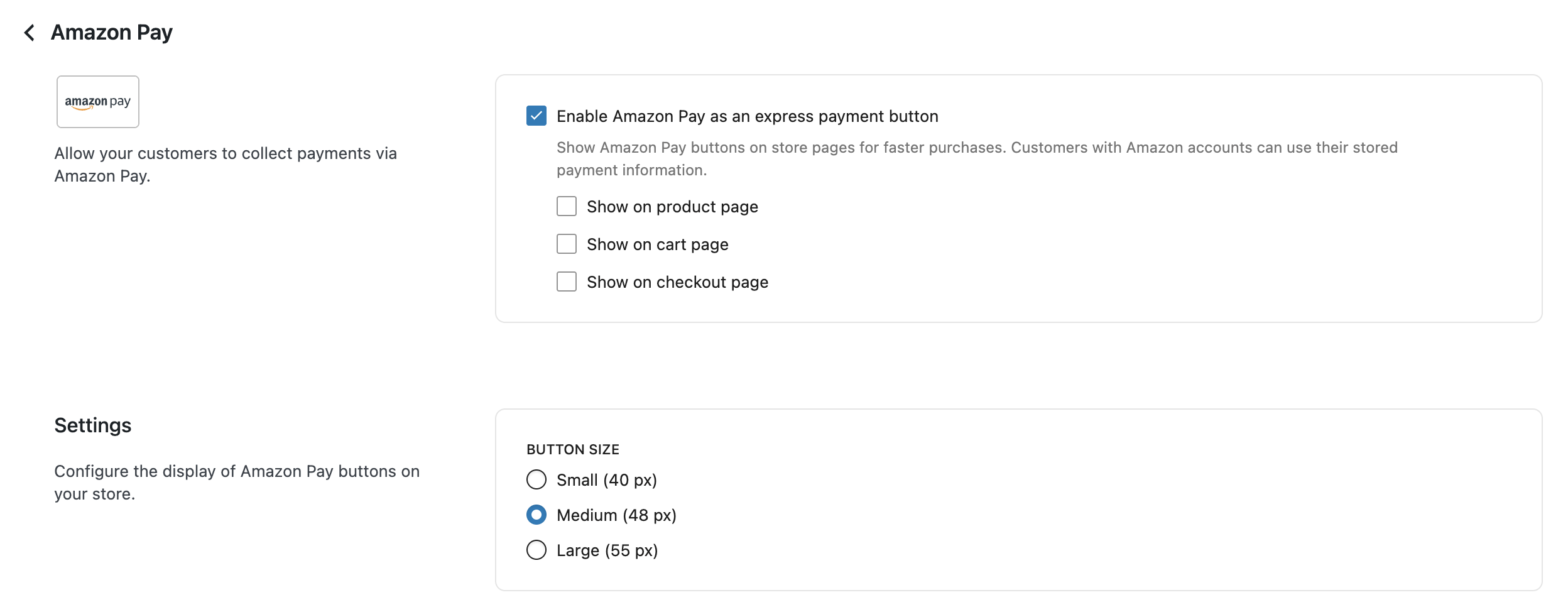Click the Settings section heading
The image size is (1568, 612).
93,426
